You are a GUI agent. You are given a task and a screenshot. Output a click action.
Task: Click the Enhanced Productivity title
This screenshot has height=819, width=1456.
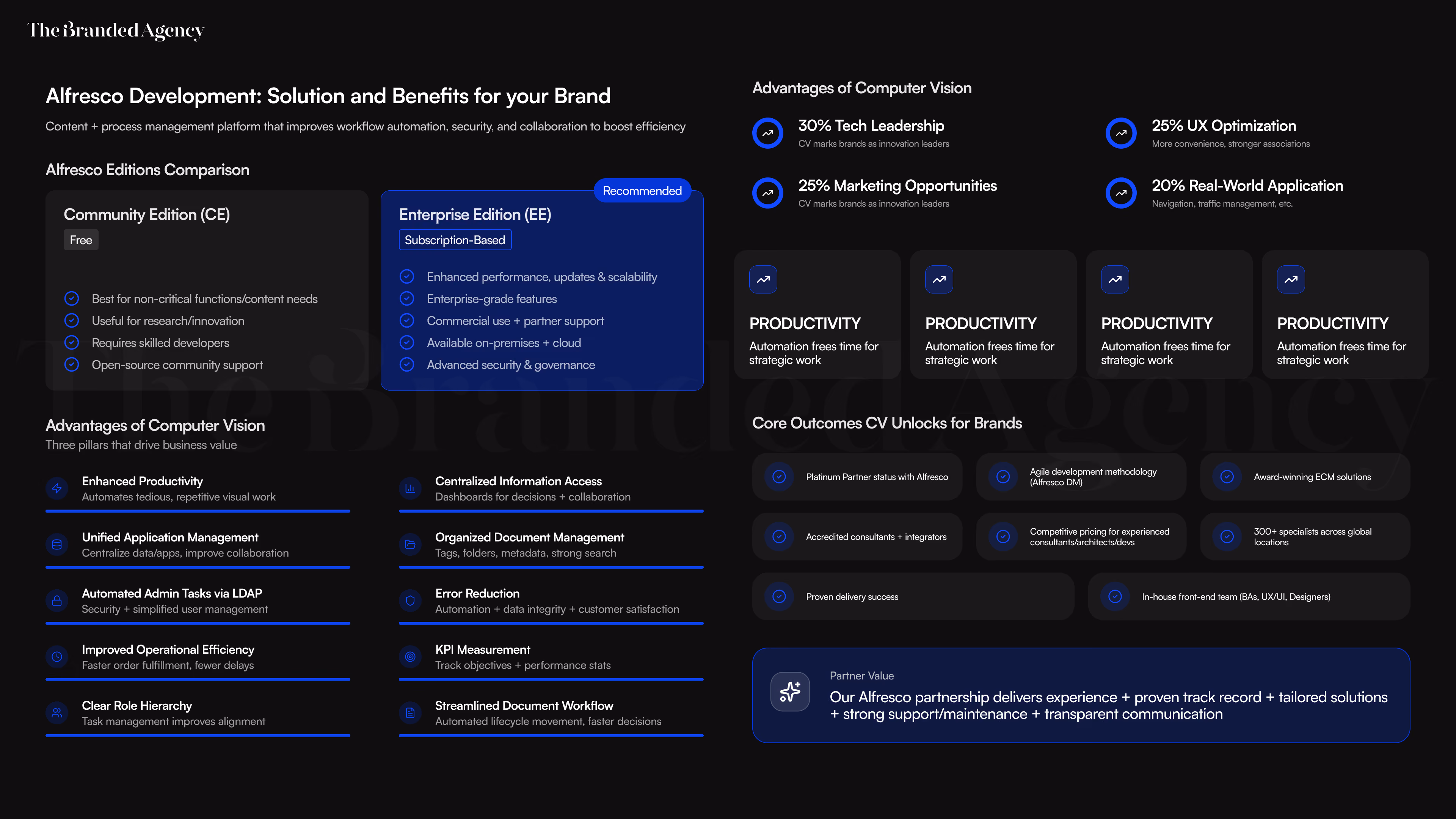[x=143, y=482]
